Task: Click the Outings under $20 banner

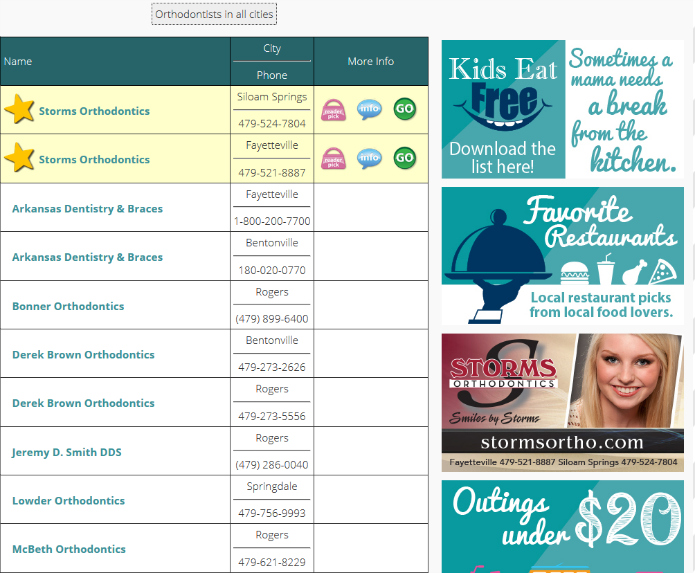Action: point(562,526)
